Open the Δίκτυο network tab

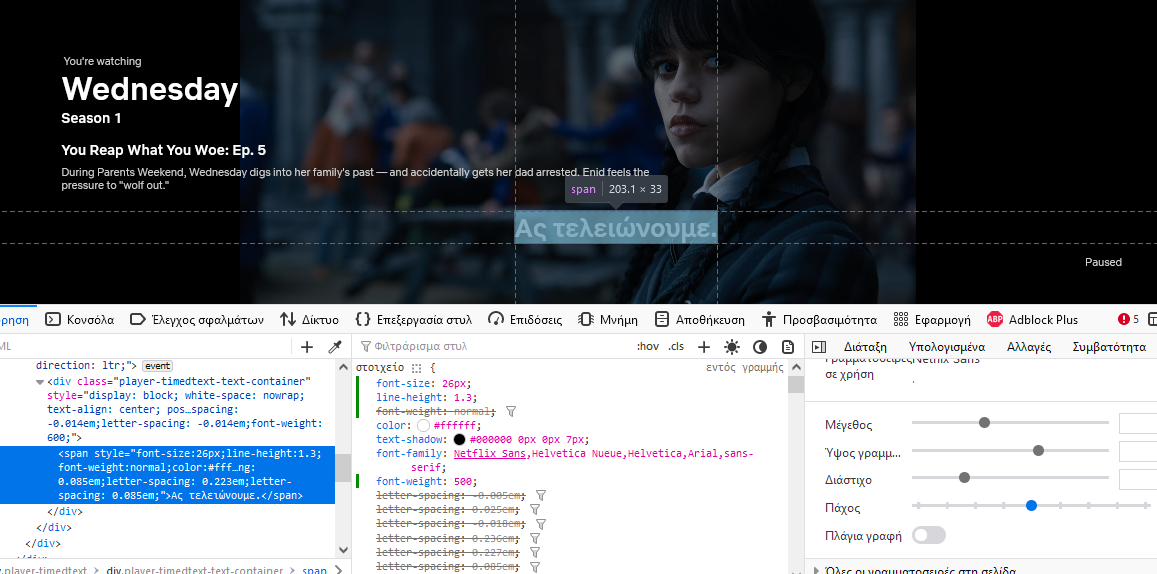[309, 319]
